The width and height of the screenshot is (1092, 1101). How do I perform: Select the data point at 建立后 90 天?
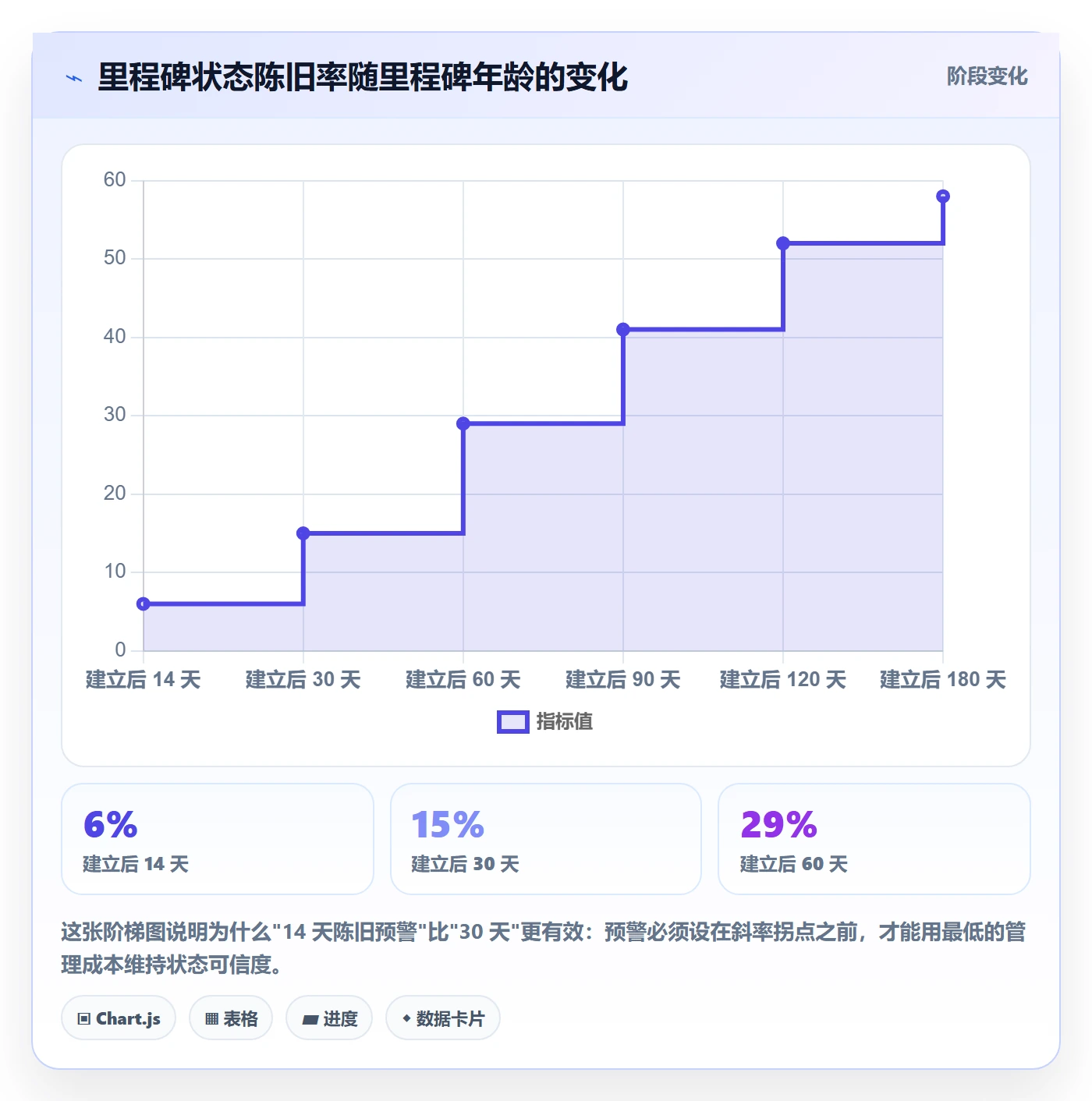pos(623,330)
